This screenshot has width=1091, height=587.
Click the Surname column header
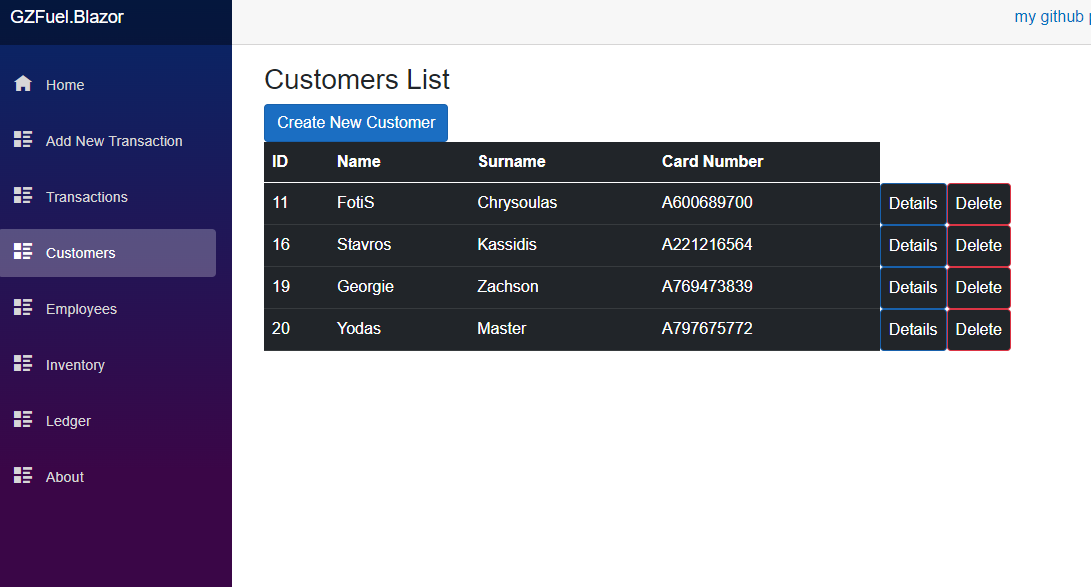pyautogui.click(x=511, y=161)
